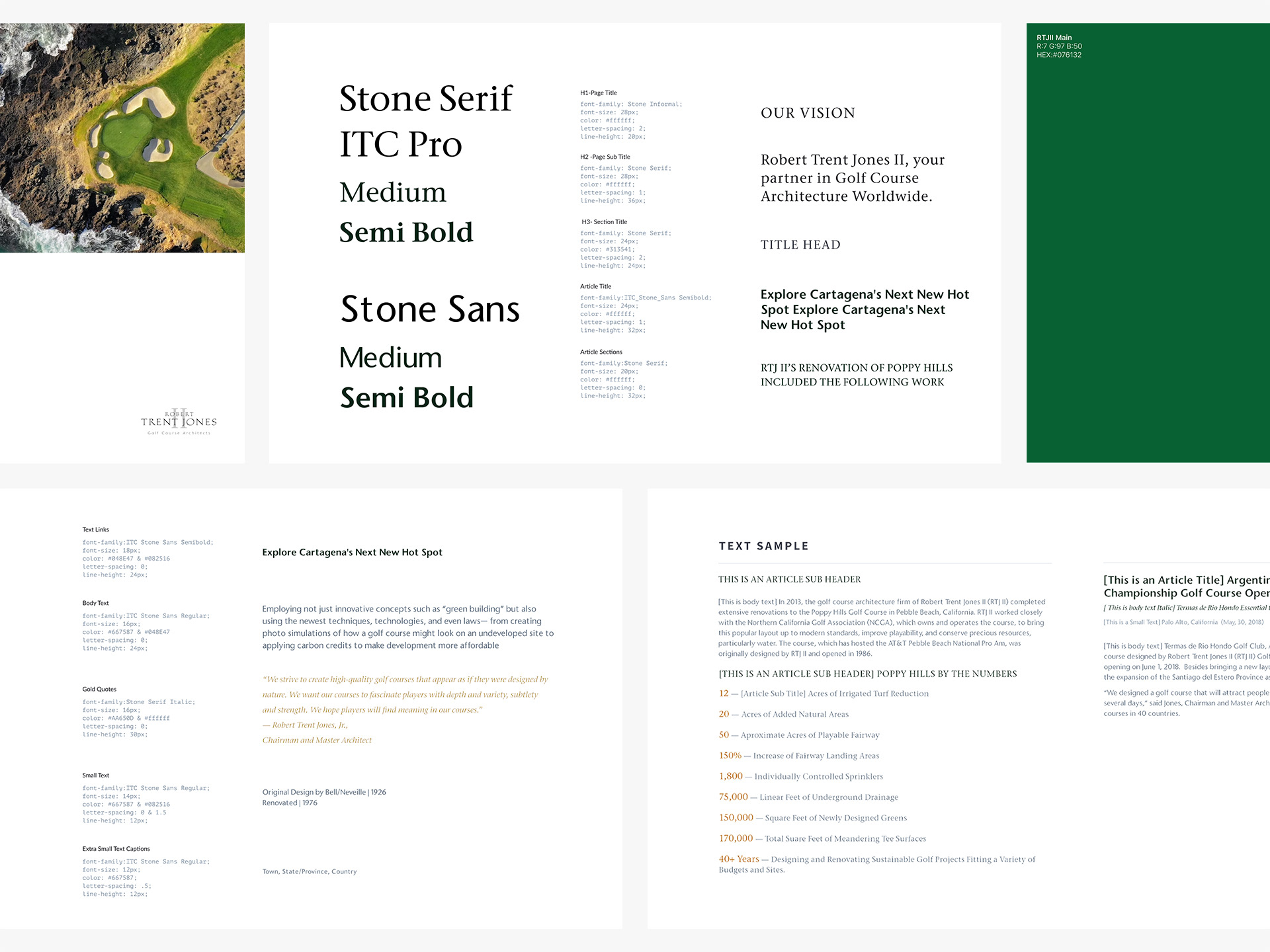Image resolution: width=1270 pixels, height=952 pixels.
Task: Click 'THIS IS AN ARTICLE SUB HEADER' text
Action: [x=790, y=579]
